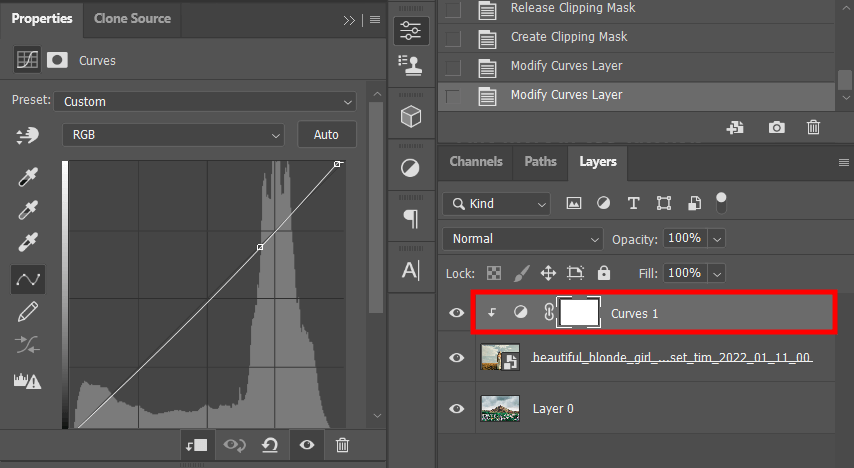Click the Opacity 100% value field
854x468 pixels.
pyautogui.click(x=685, y=238)
